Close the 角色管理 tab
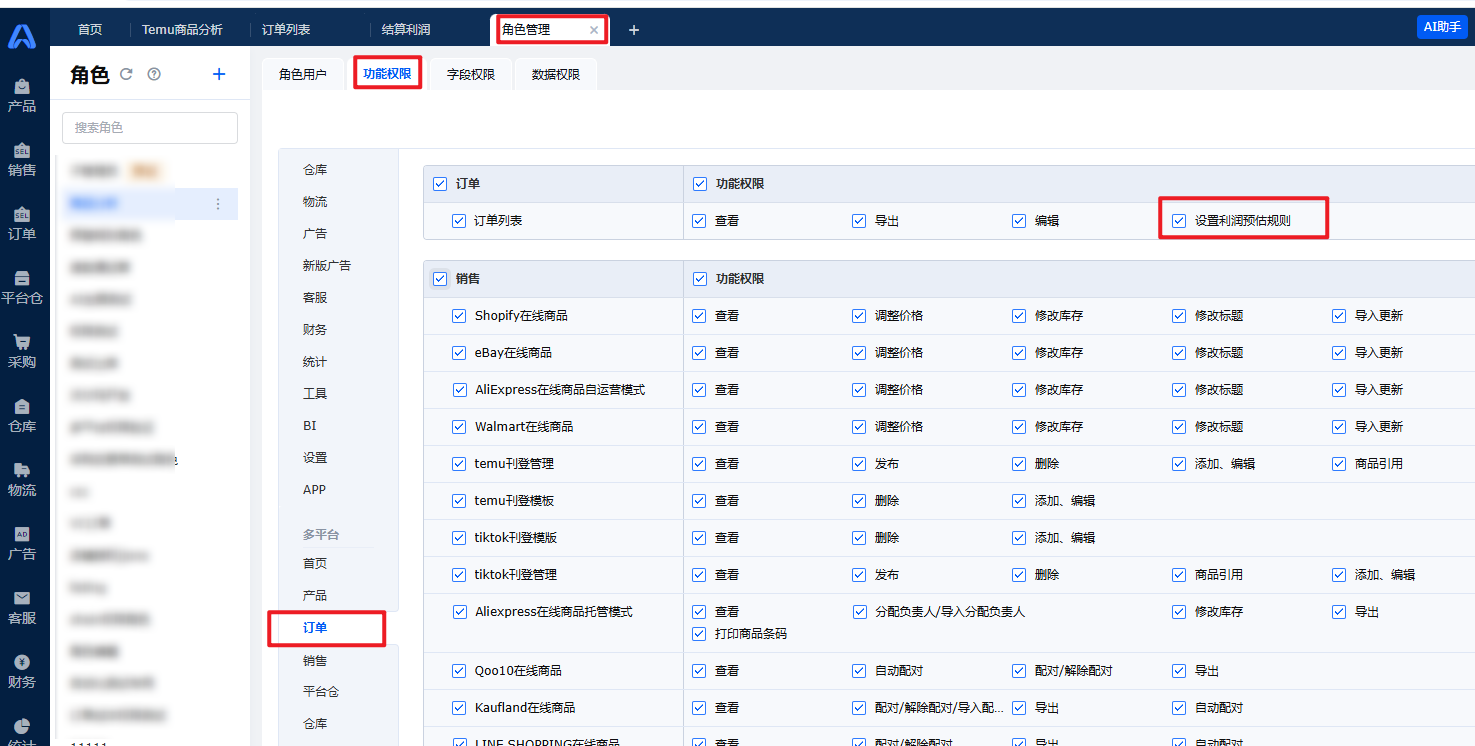Screen dimensions: 1475x746 (x=594, y=30)
